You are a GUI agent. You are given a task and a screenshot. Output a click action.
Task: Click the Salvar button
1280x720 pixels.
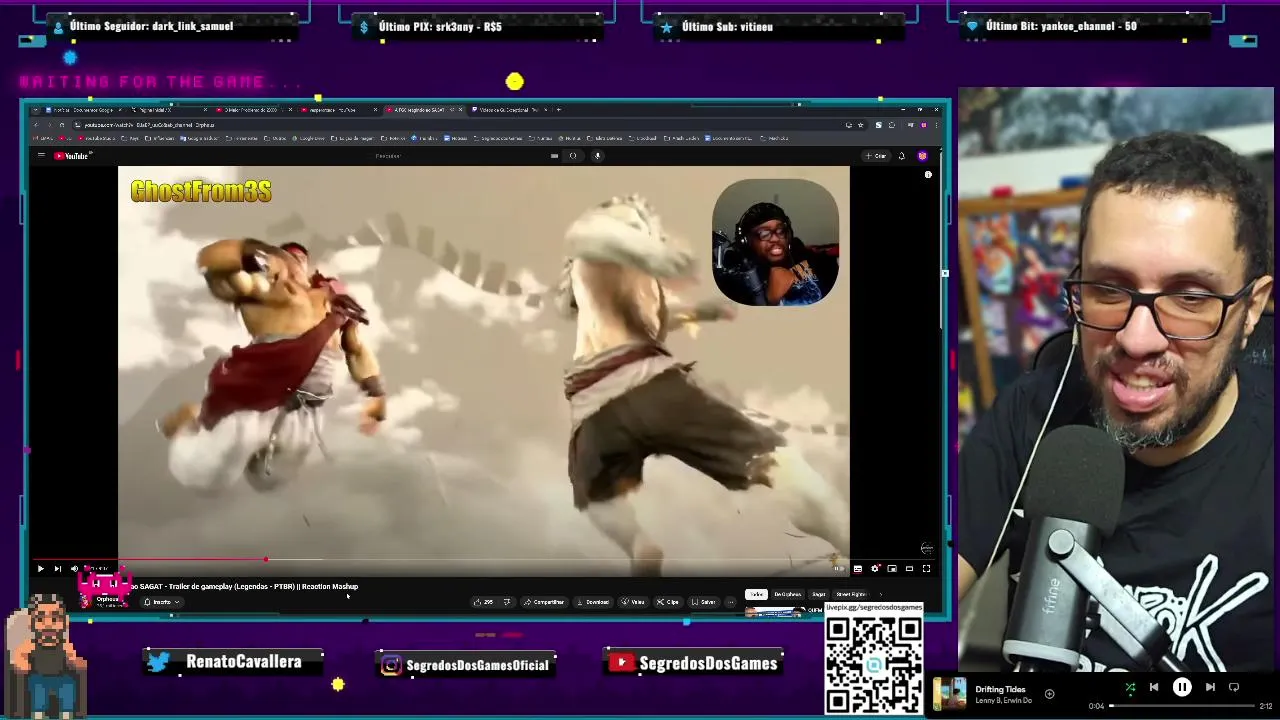click(x=703, y=602)
